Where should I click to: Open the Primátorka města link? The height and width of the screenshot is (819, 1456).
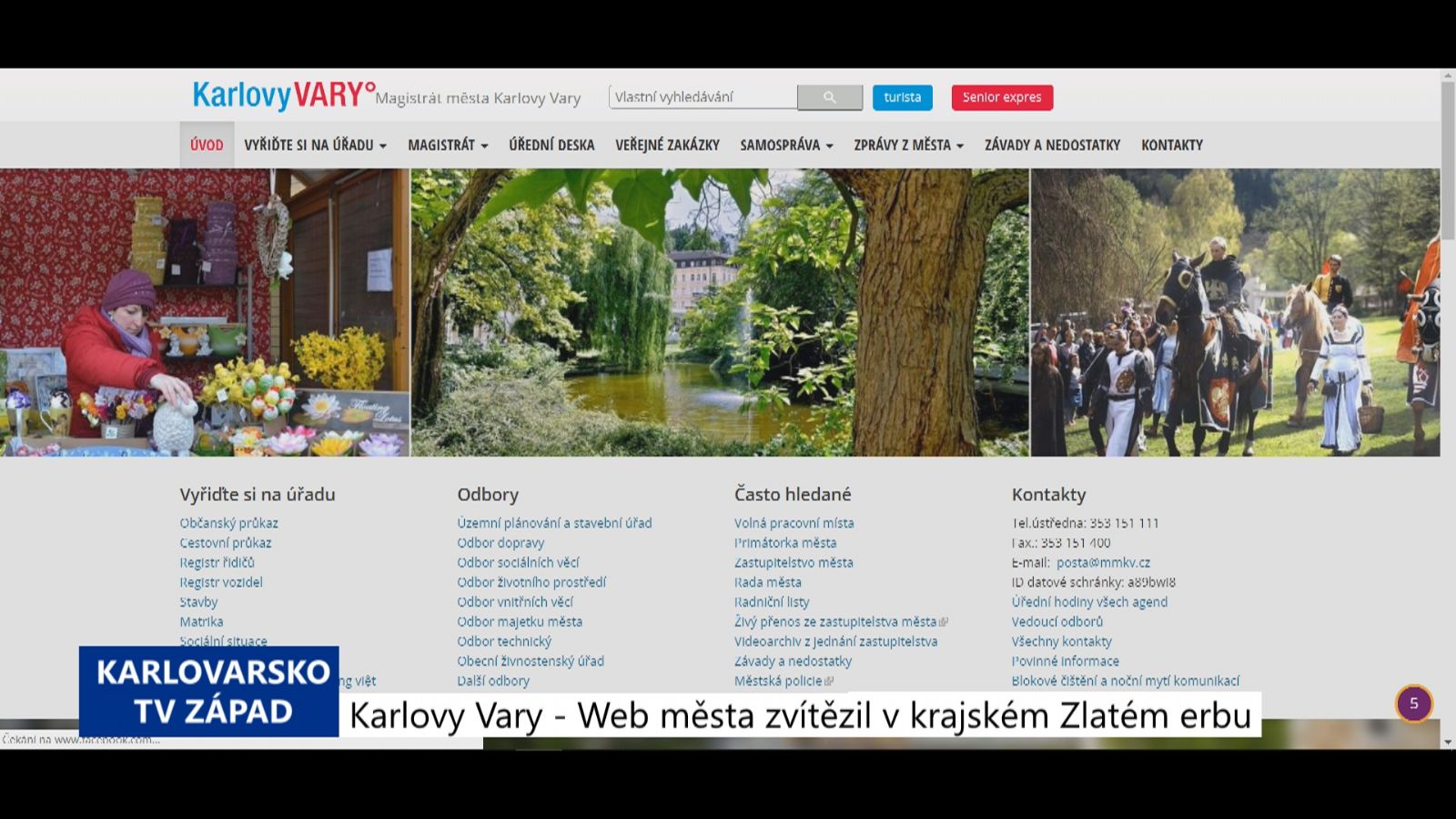click(785, 543)
